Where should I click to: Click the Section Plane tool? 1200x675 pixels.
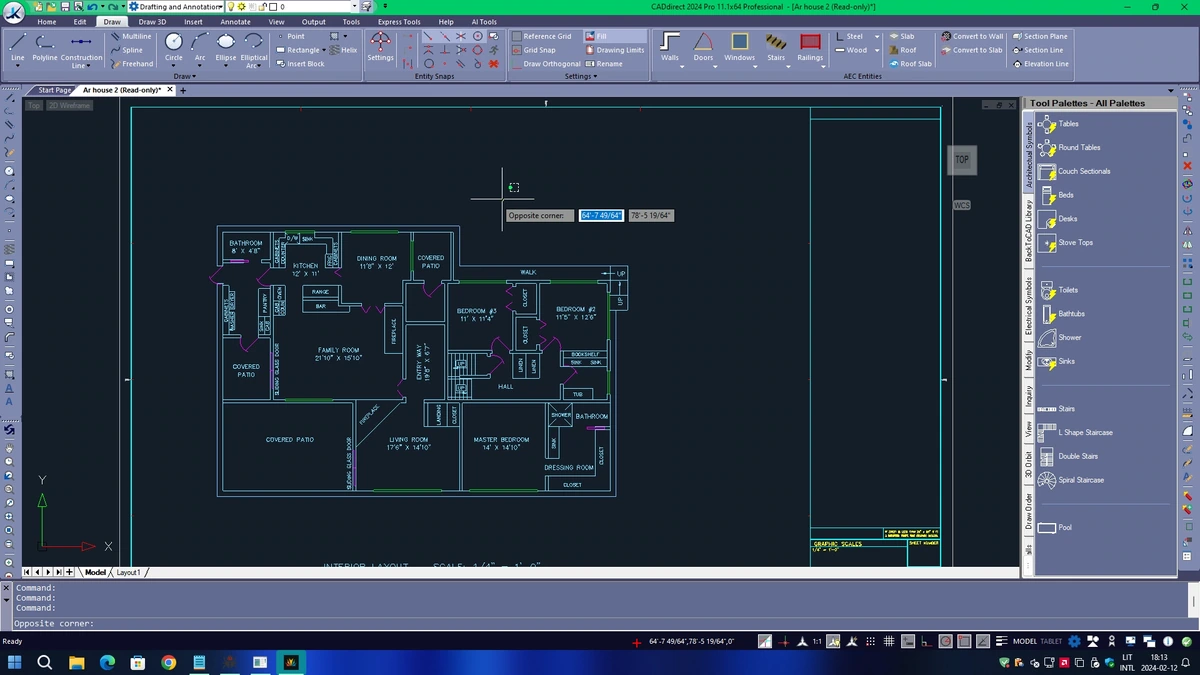click(1039, 36)
